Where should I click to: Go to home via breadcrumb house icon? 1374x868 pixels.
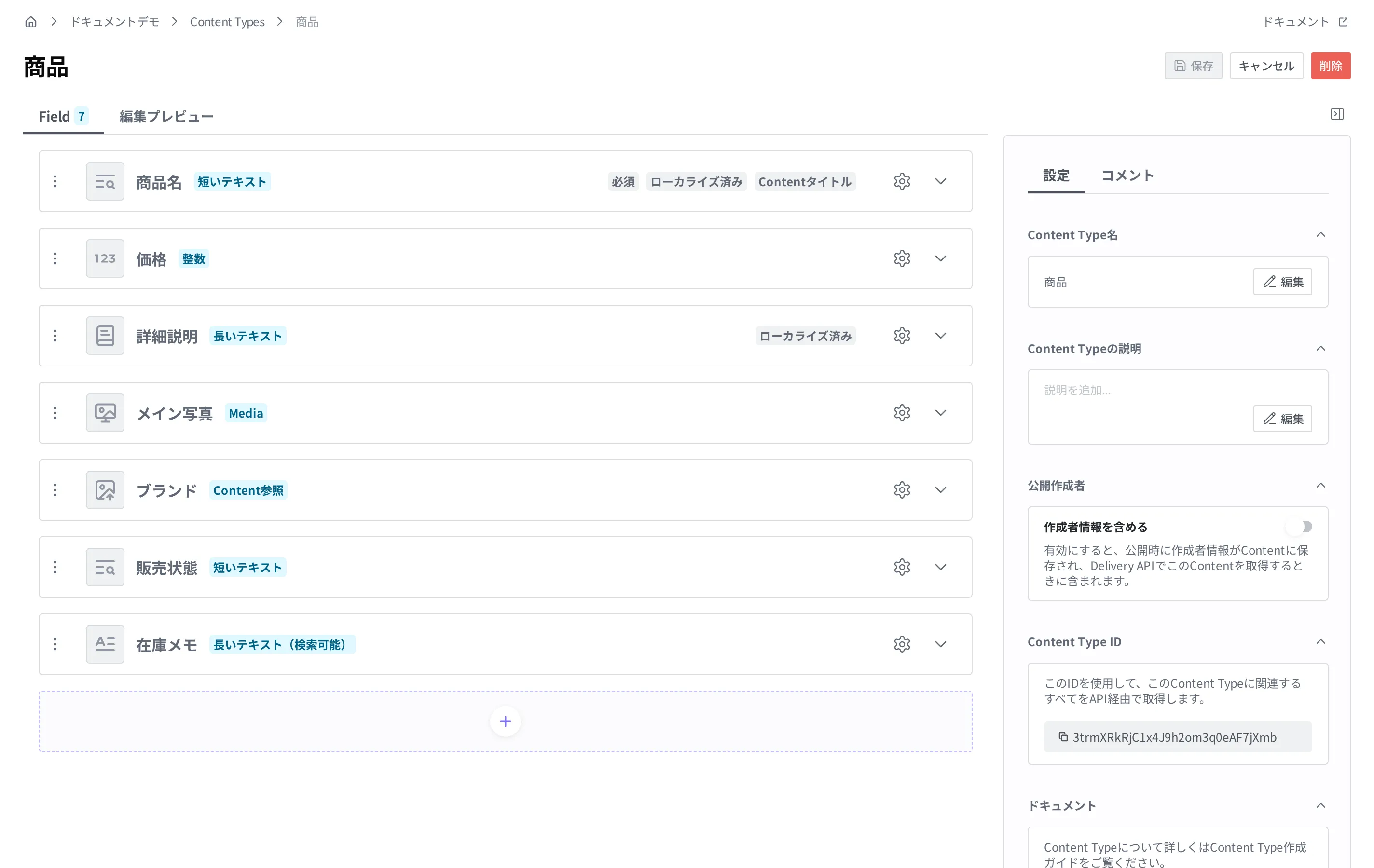pyautogui.click(x=31, y=22)
